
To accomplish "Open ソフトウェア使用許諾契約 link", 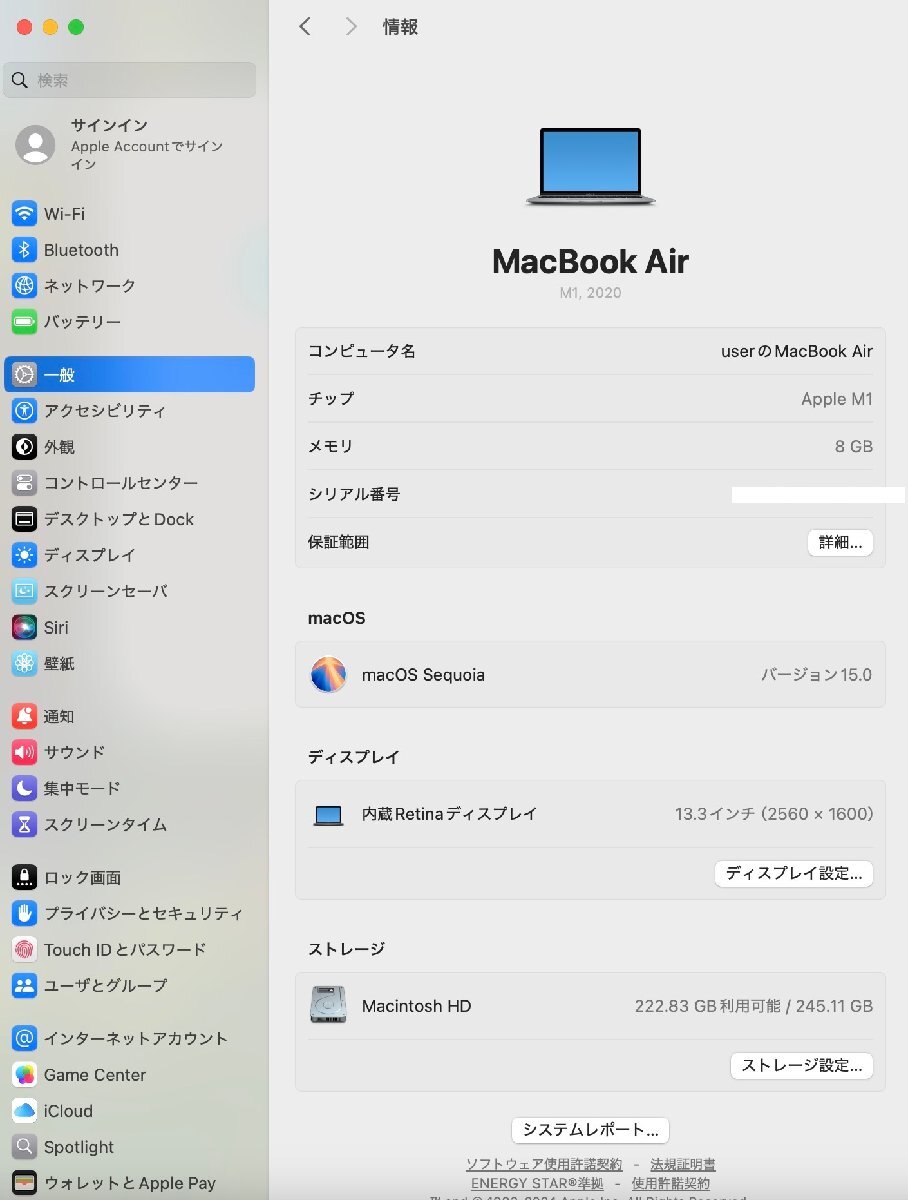I will click(544, 1164).
